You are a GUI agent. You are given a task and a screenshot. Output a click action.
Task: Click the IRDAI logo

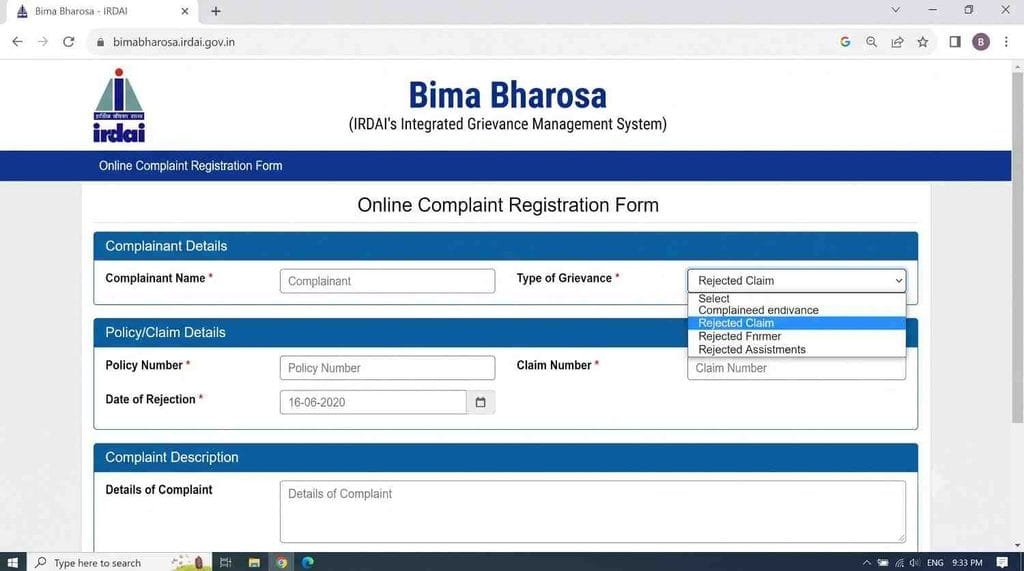[119, 105]
